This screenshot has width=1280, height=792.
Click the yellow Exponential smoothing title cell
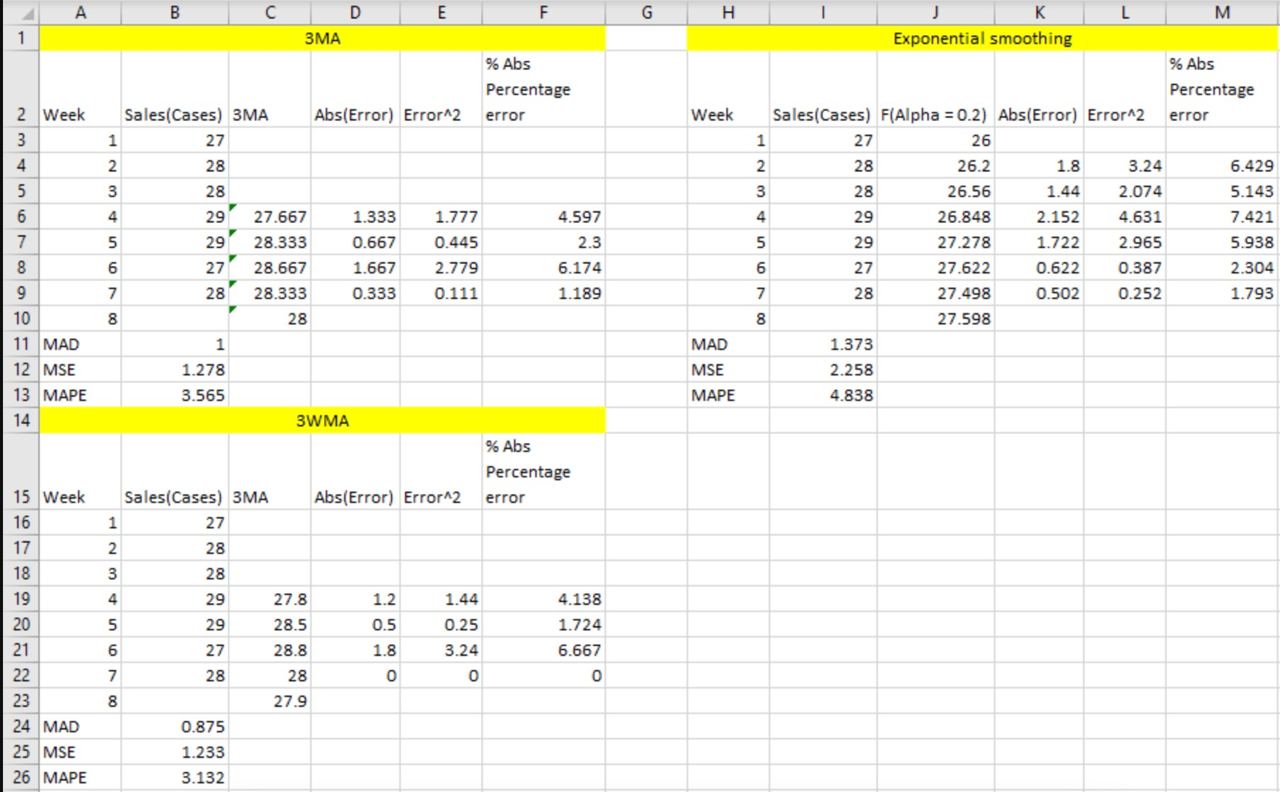point(982,39)
